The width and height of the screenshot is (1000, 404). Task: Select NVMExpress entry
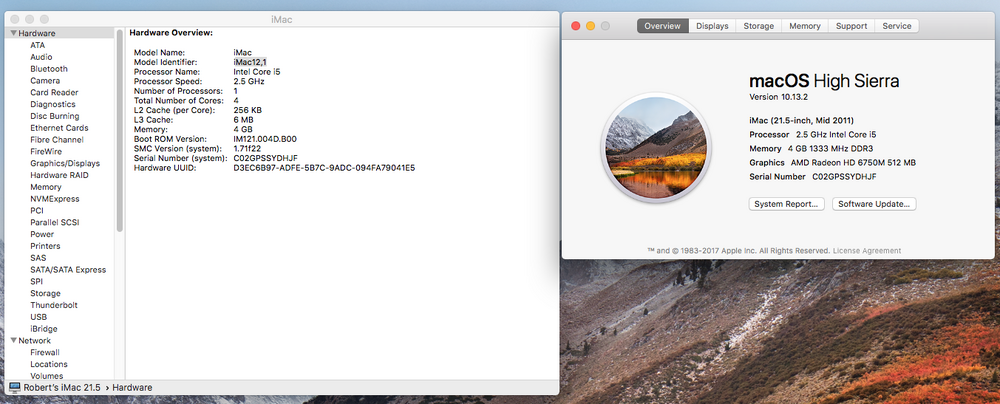[x=55, y=198]
